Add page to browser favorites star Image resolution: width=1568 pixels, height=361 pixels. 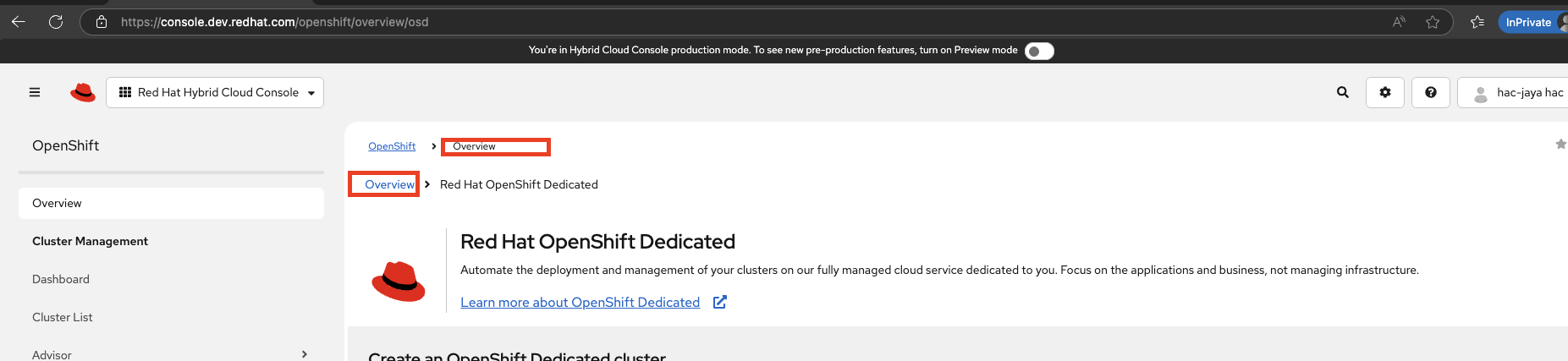[x=1433, y=22]
